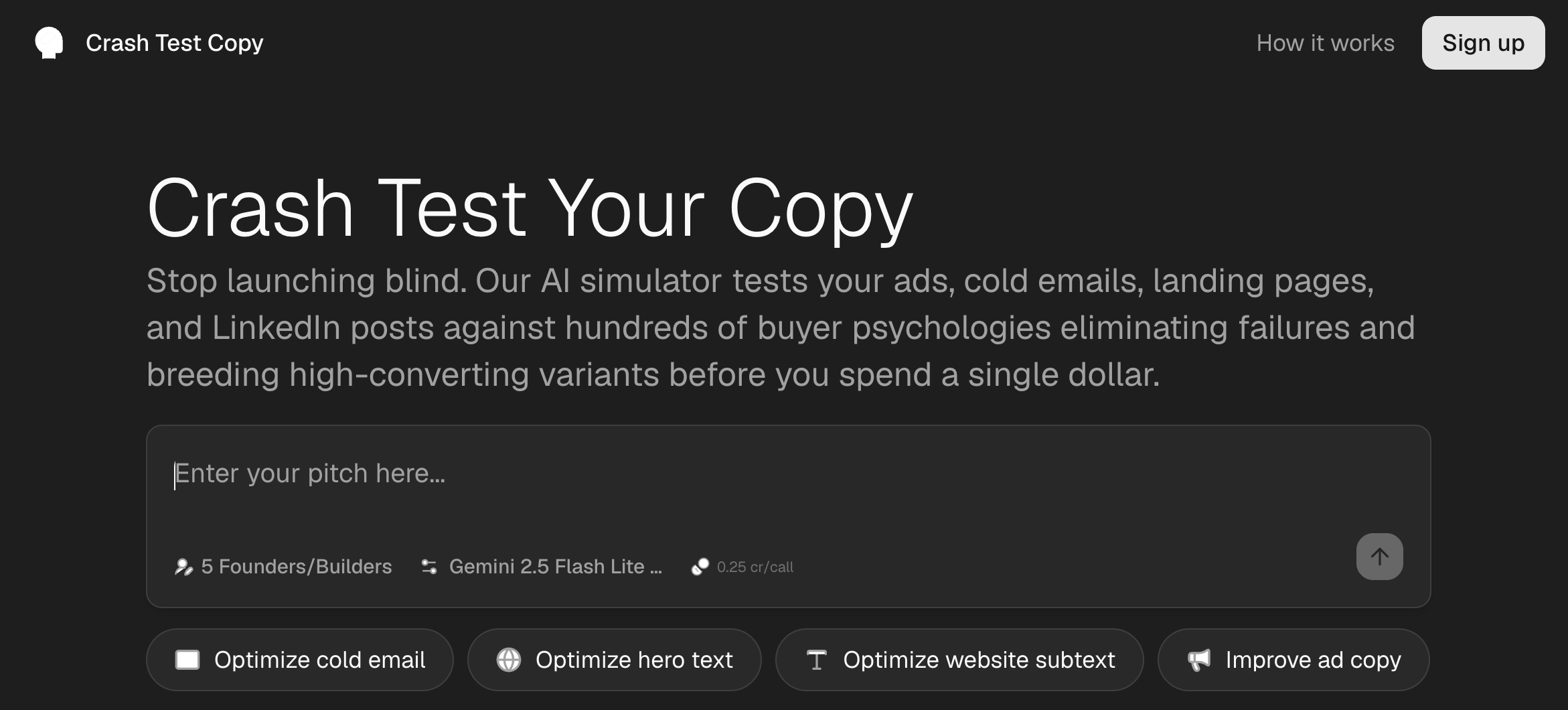Image resolution: width=1568 pixels, height=710 pixels.
Task: Click the 0.25 cr/call cost label
Action: click(755, 567)
